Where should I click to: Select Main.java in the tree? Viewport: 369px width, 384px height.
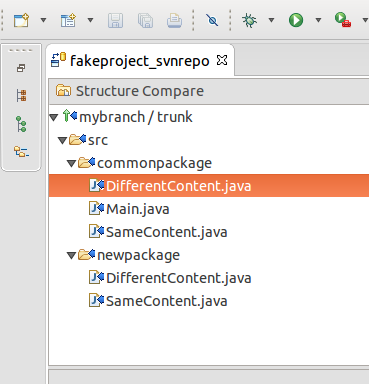tap(138, 209)
